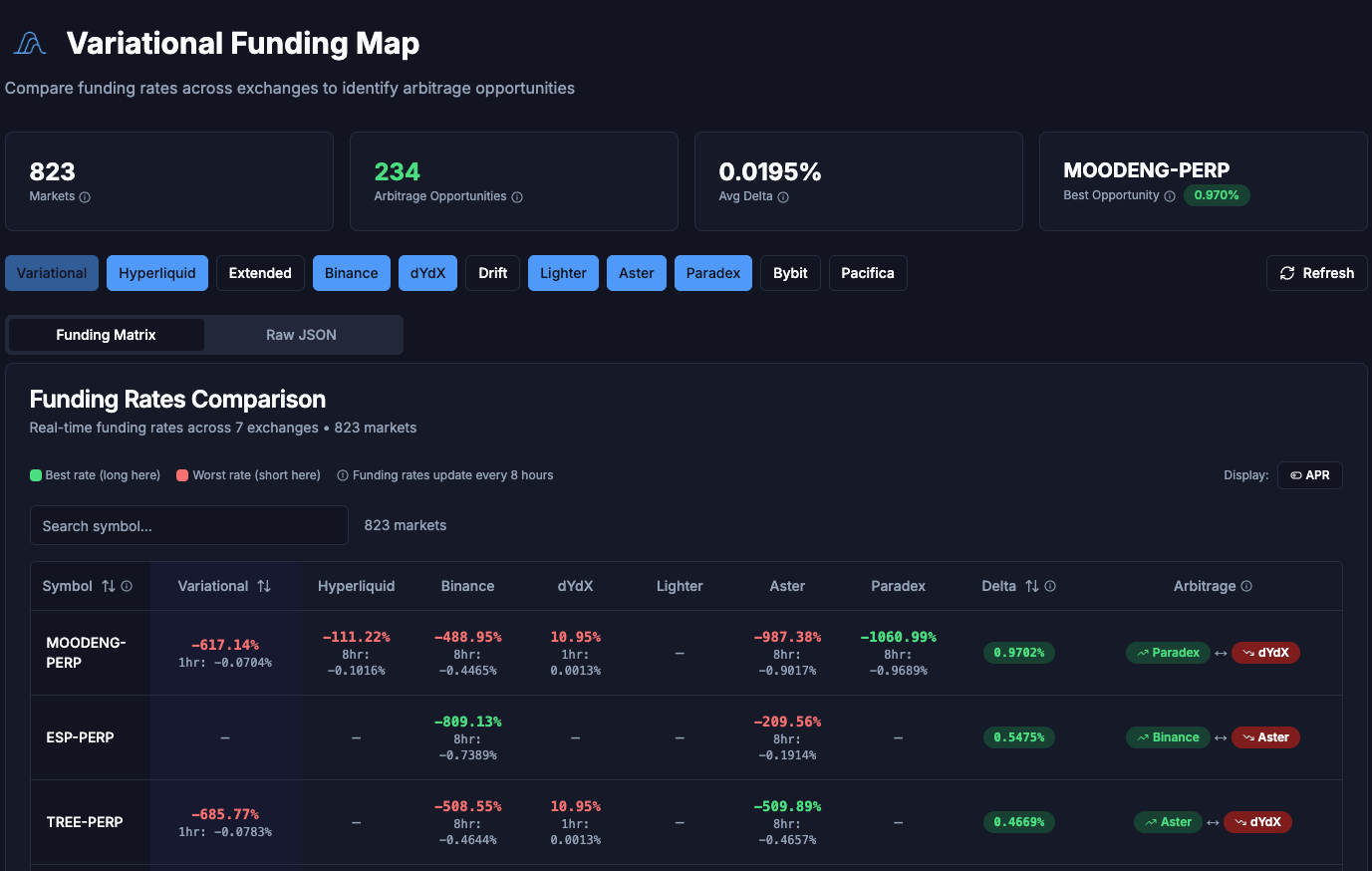
Task: Sort by Variational using its sort arrows
Action: (x=264, y=586)
